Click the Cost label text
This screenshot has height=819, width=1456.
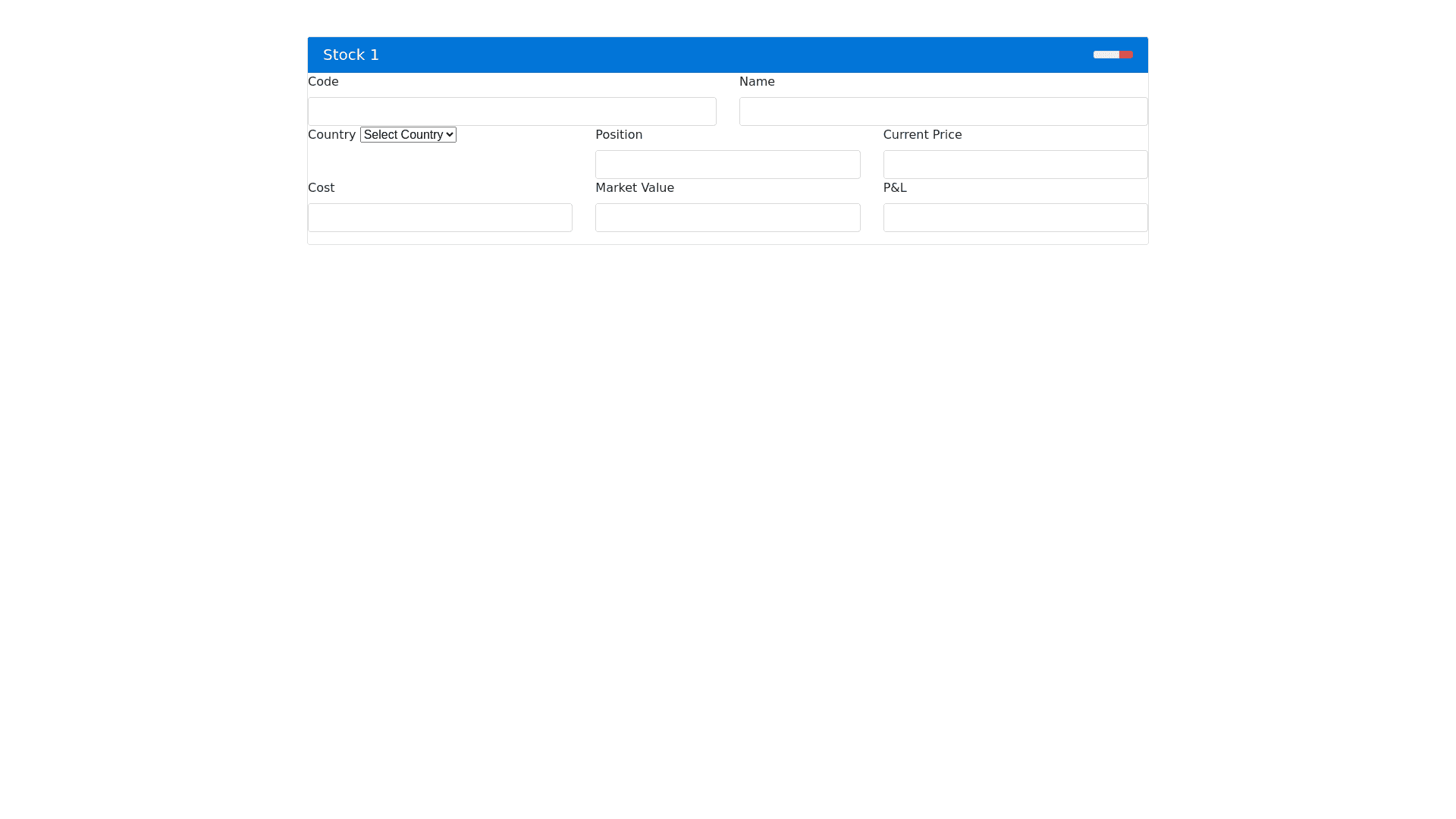click(x=321, y=188)
